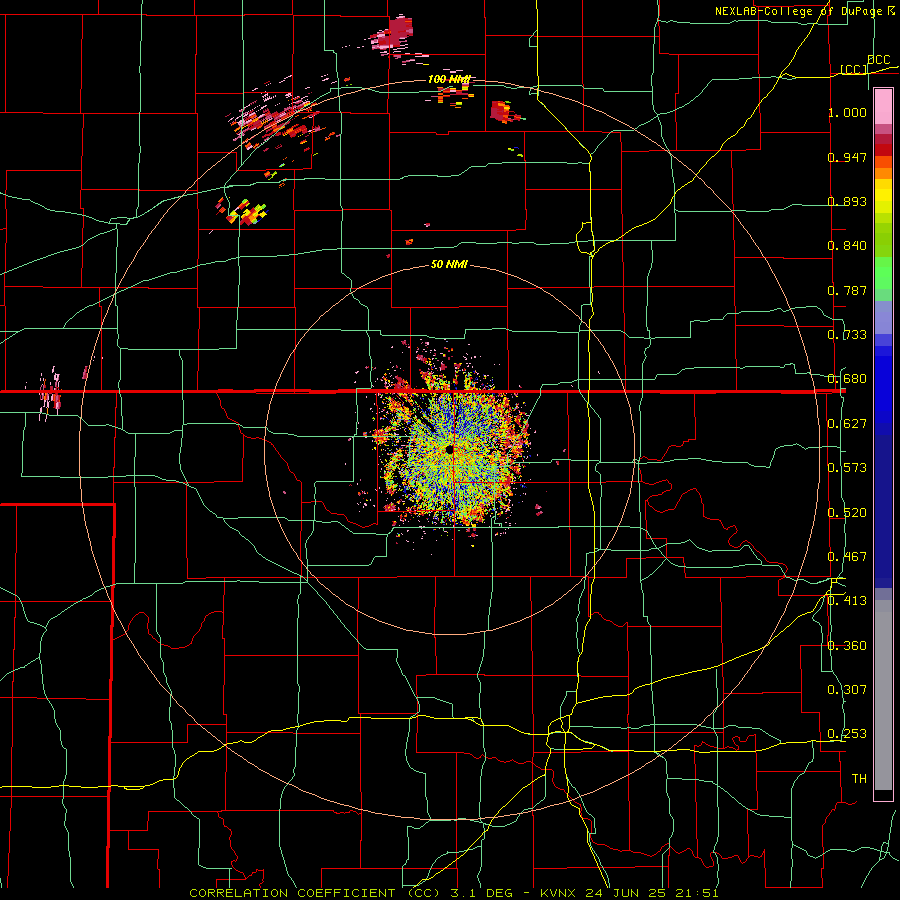Click the black radar site dot
Image resolution: width=900 pixels, height=900 pixels.
[449, 449]
